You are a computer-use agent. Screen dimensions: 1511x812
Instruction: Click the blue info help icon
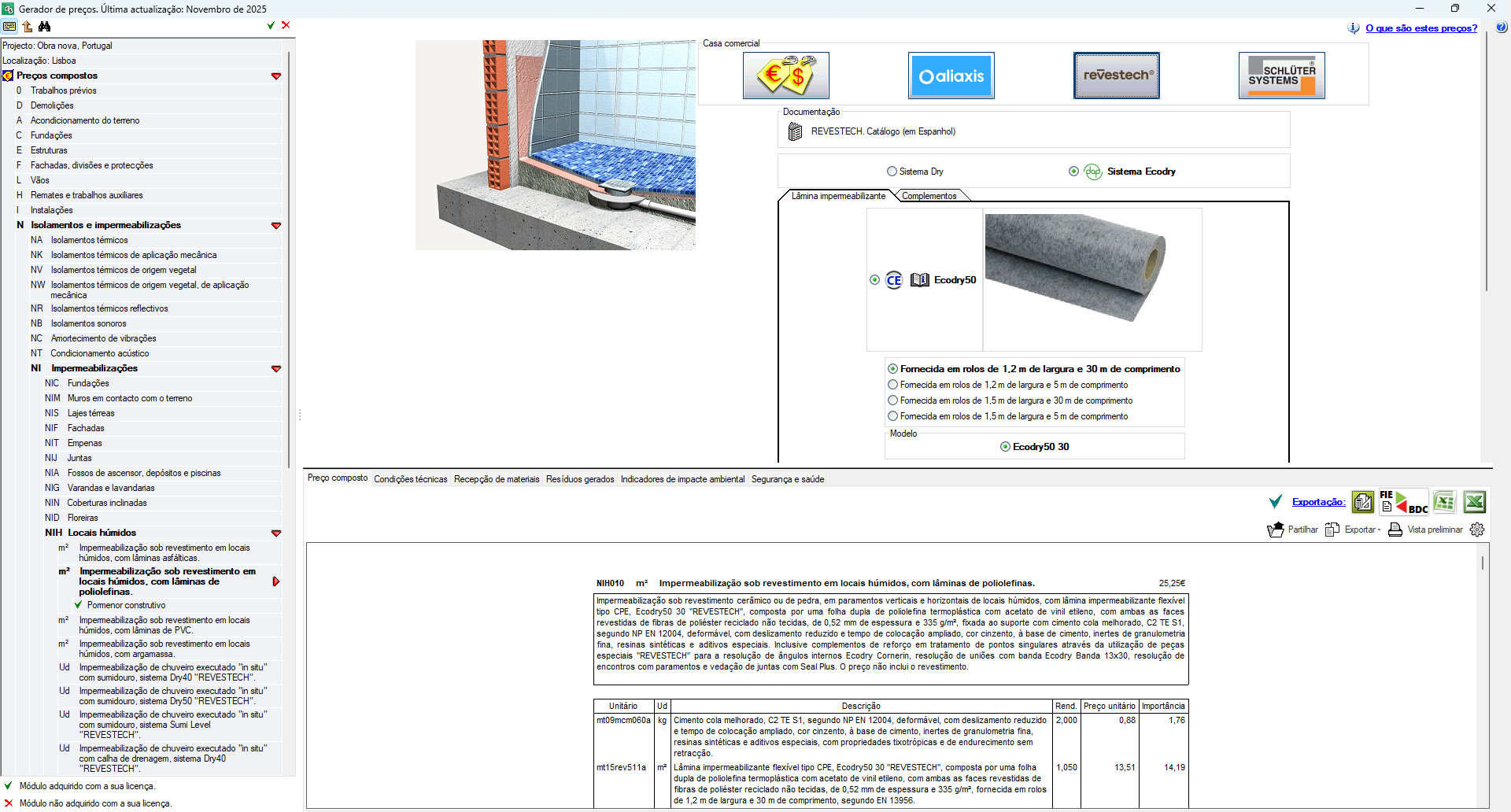tap(1354, 28)
